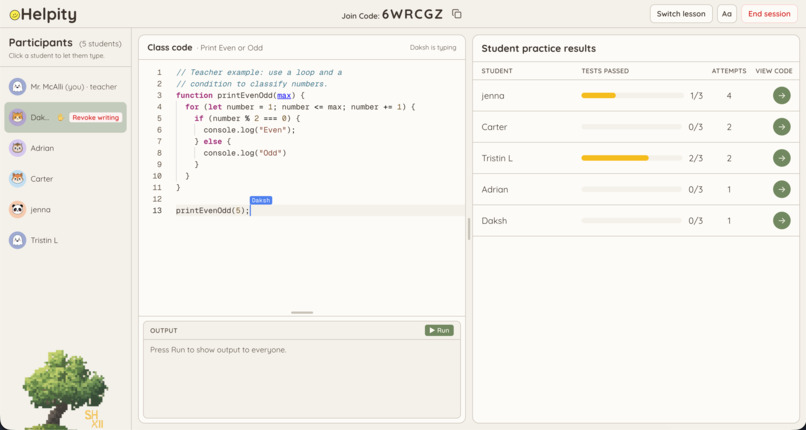This screenshot has height=430, width=806.
Task: View jenna's code arrow button
Action: click(781, 96)
